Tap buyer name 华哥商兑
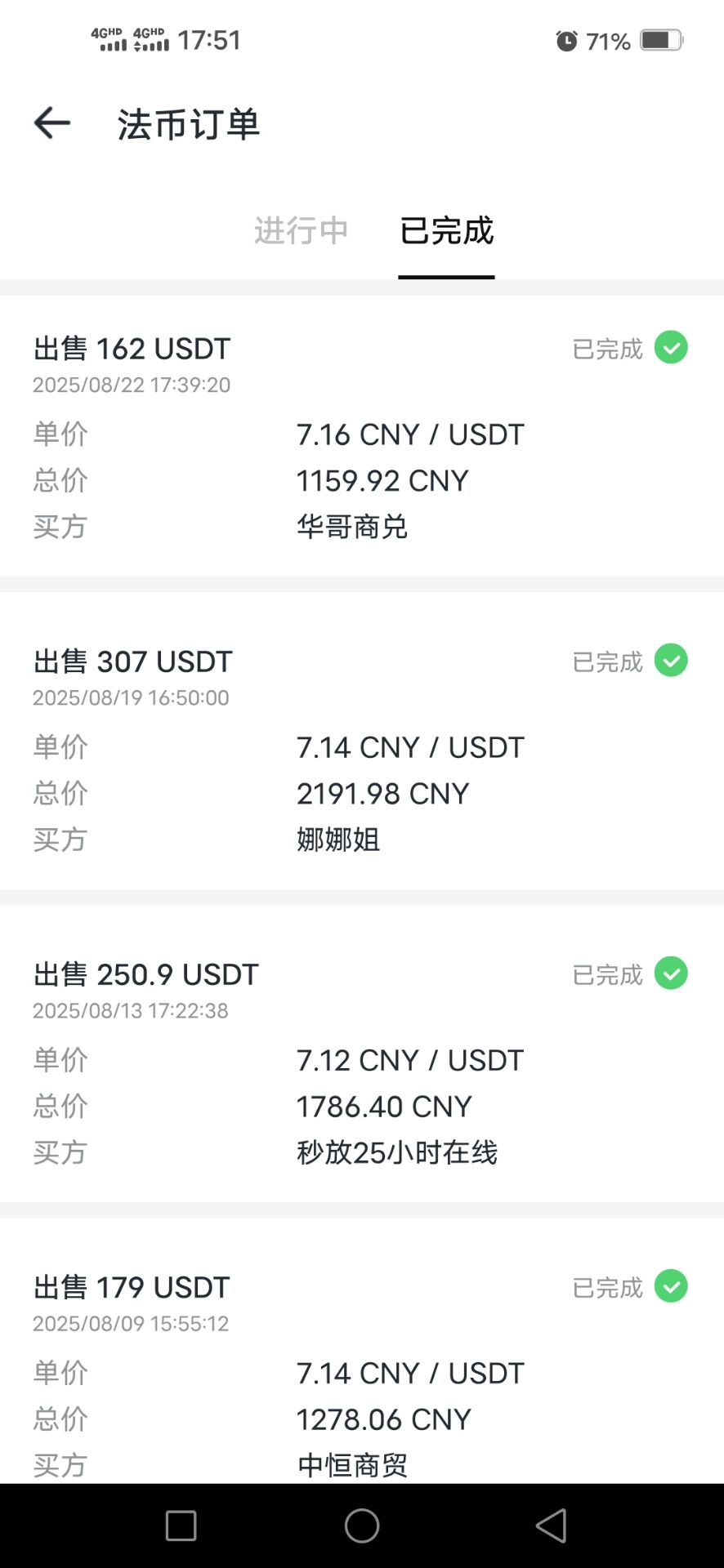The width and height of the screenshot is (724, 1568). [x=352, y=527]
